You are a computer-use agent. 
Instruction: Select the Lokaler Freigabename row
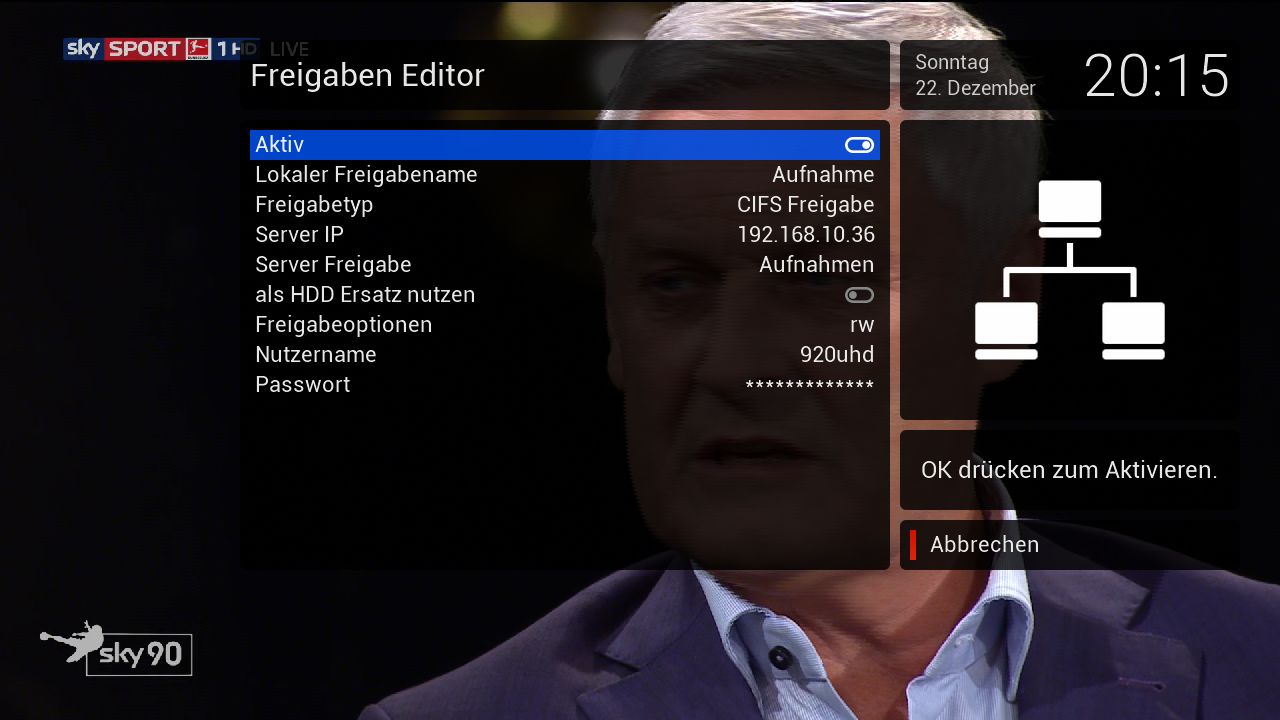(564, 175)
